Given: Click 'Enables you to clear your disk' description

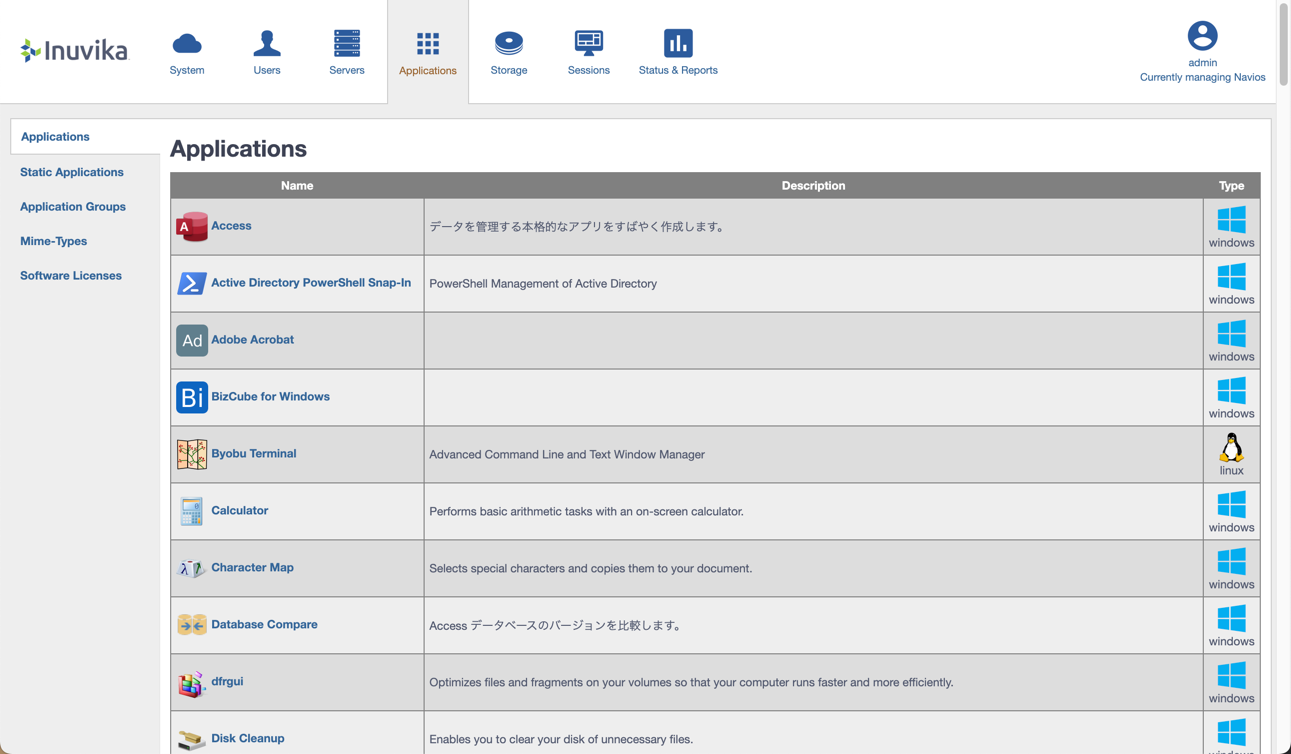Looking at the screenshot, I should coord(561,740).
